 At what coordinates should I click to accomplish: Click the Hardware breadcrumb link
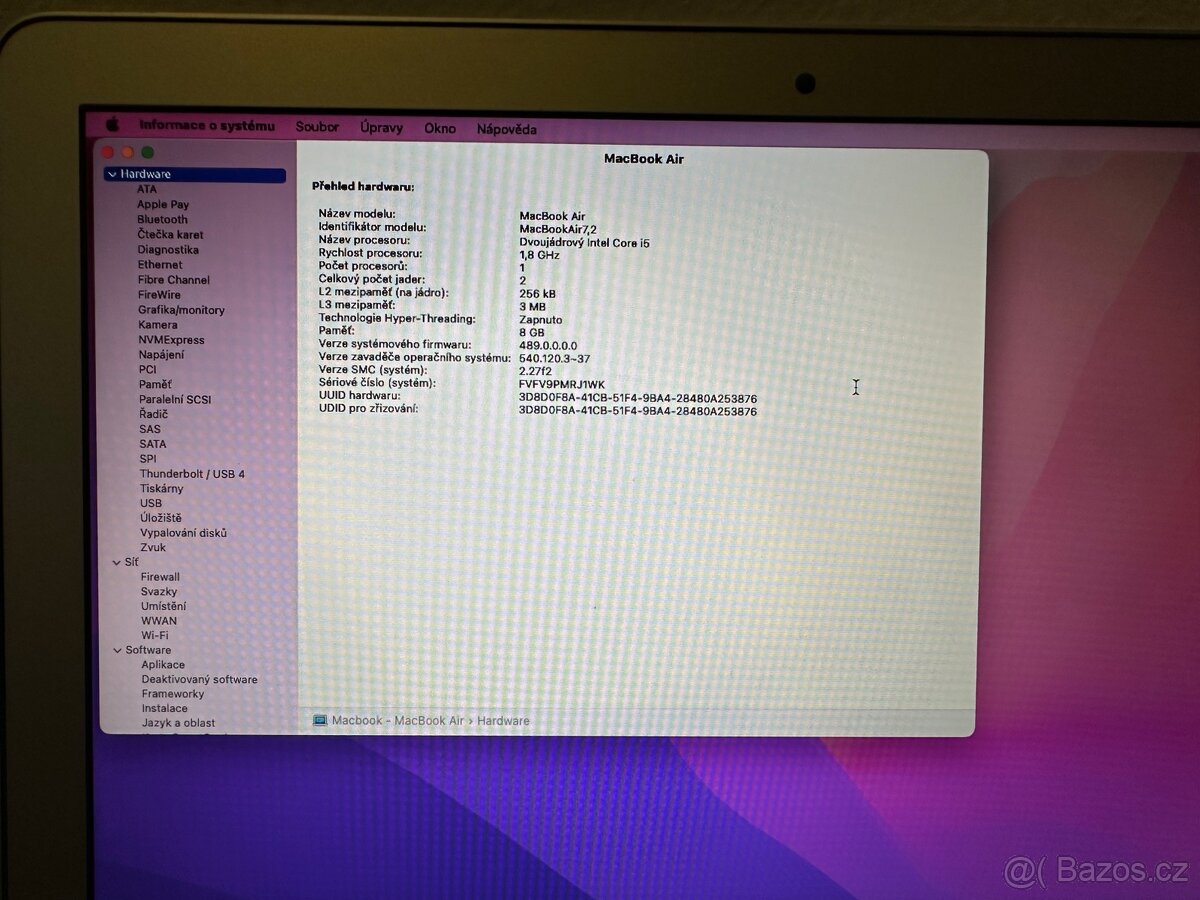(502, 720)
